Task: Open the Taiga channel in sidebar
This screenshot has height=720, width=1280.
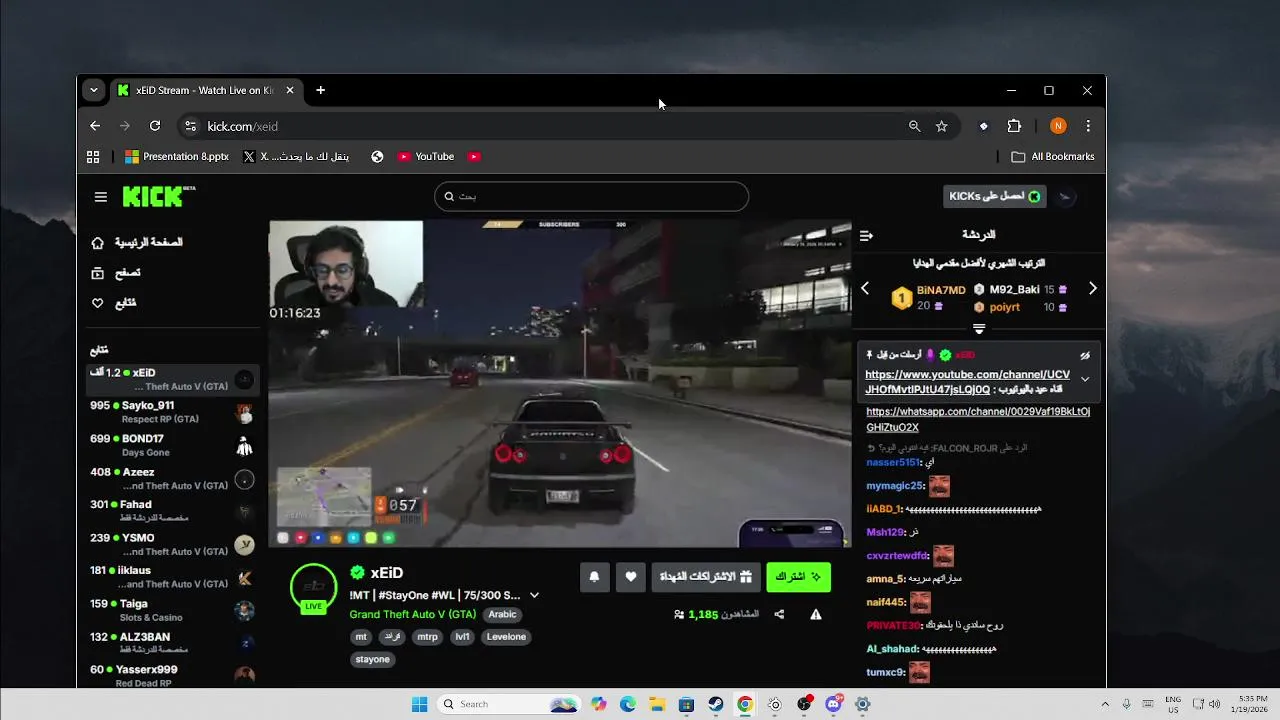Action: (173, 610)
